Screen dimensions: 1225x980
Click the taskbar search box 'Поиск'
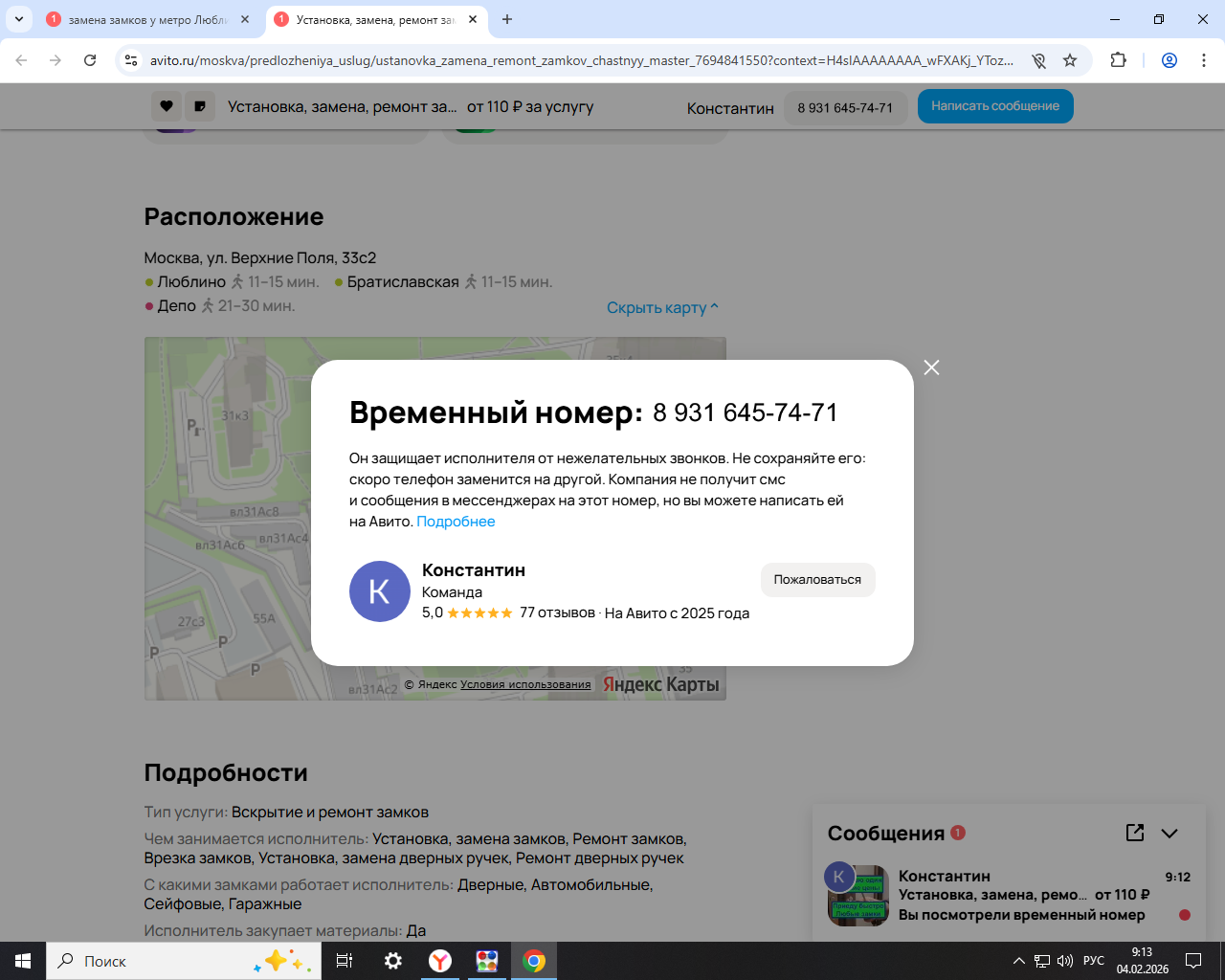[184, 961]
